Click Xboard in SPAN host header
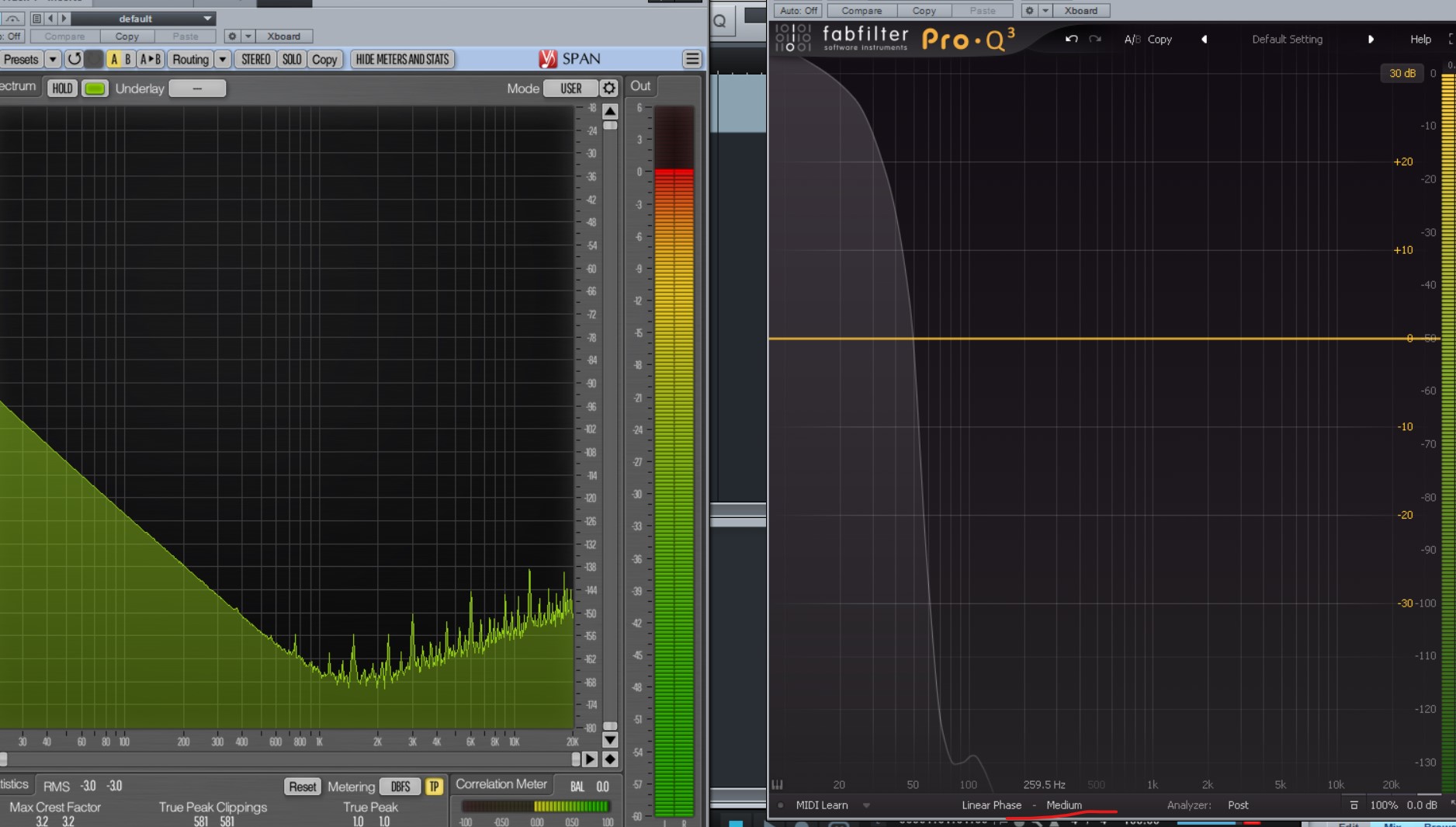This screenshot has width=1456, height=827. [x=283, y=36]
